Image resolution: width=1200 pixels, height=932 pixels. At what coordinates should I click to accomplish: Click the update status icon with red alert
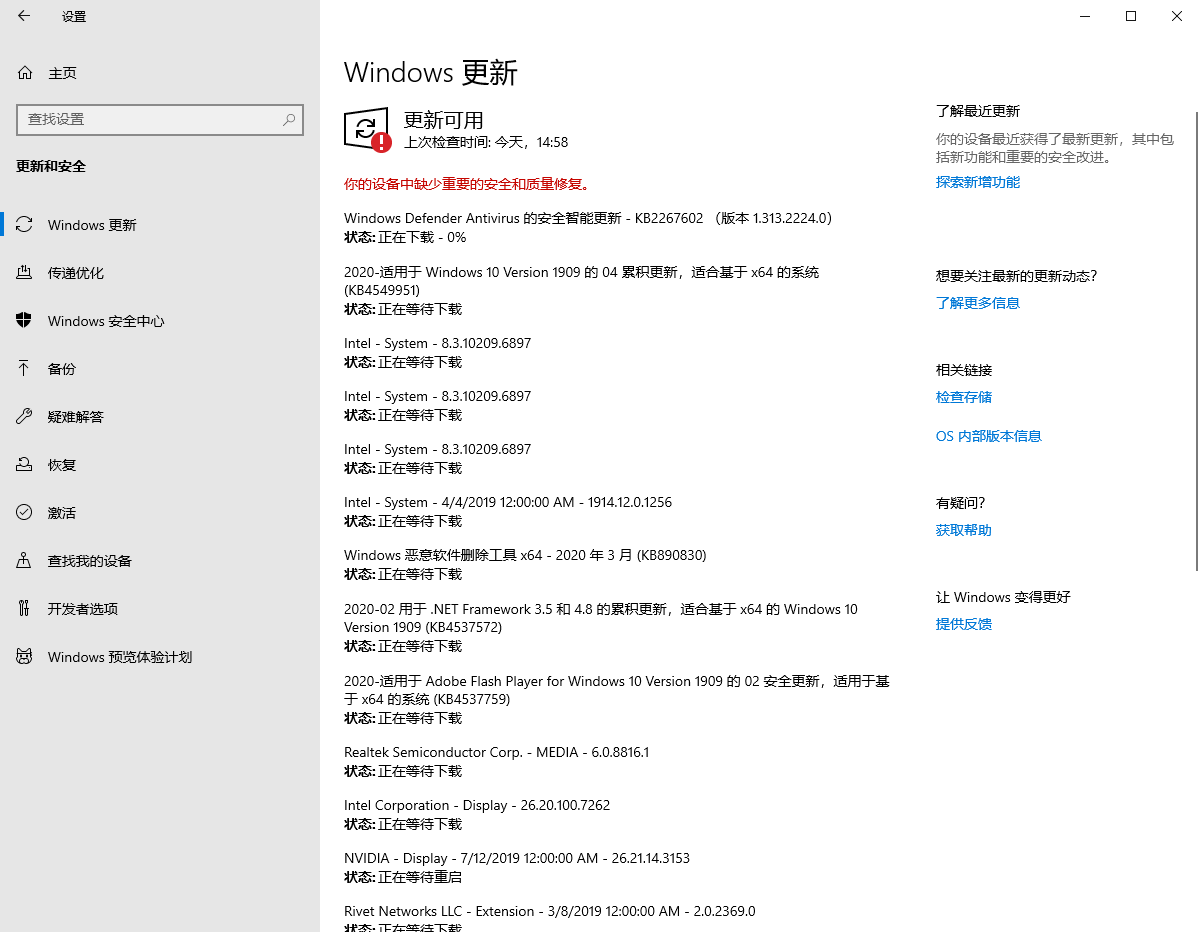[367, 130]
